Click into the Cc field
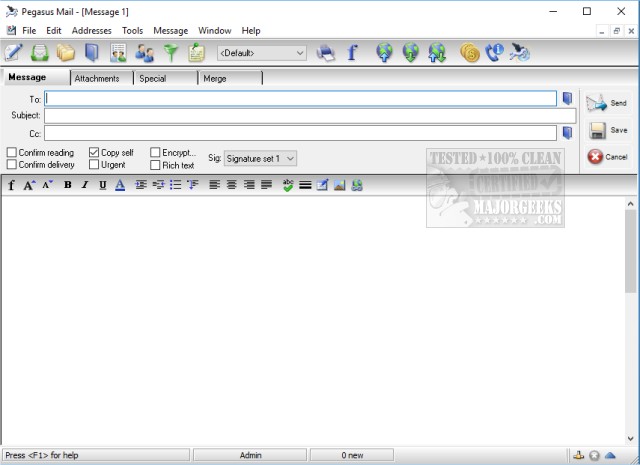Screen dimensions: 640x465 300,133
